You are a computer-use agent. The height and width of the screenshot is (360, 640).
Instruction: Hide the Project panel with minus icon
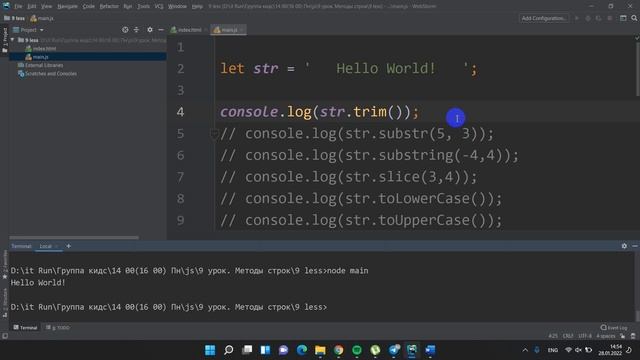tap(161, 30)
